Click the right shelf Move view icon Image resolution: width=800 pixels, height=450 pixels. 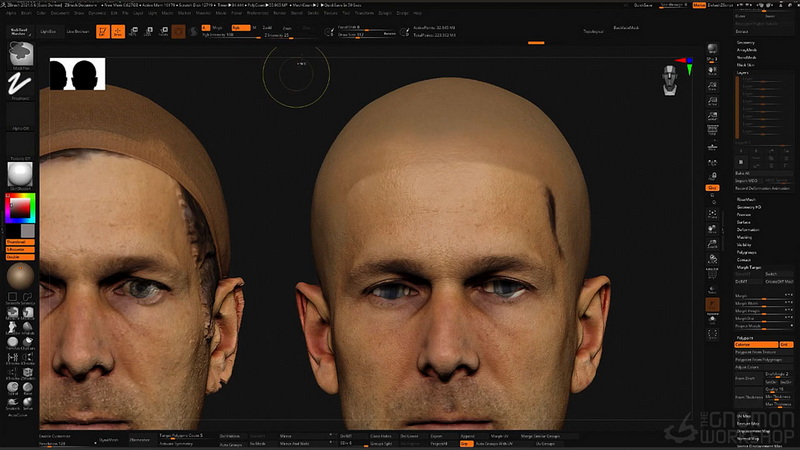[712, 230]
